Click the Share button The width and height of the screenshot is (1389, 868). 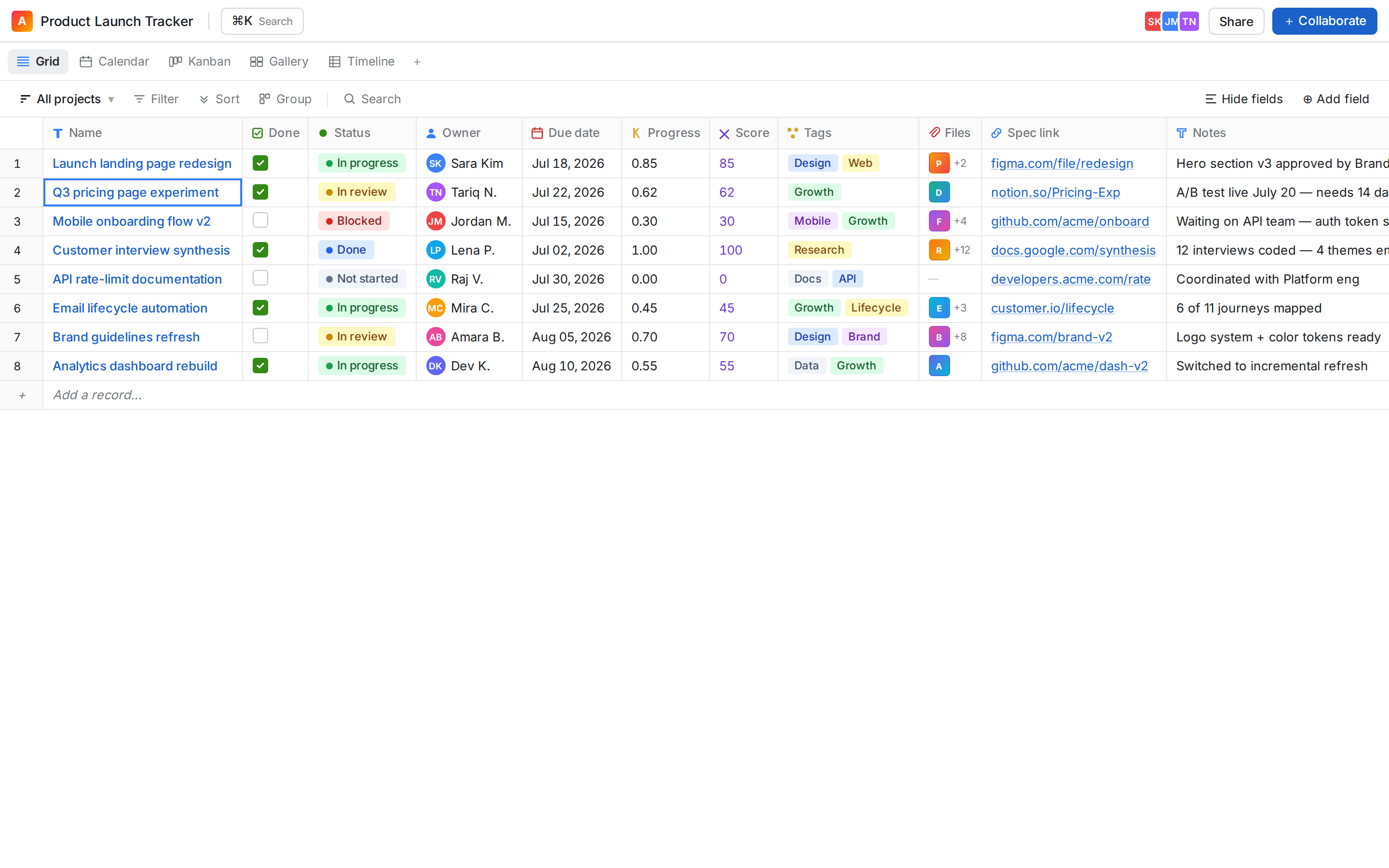point(1236,21)
